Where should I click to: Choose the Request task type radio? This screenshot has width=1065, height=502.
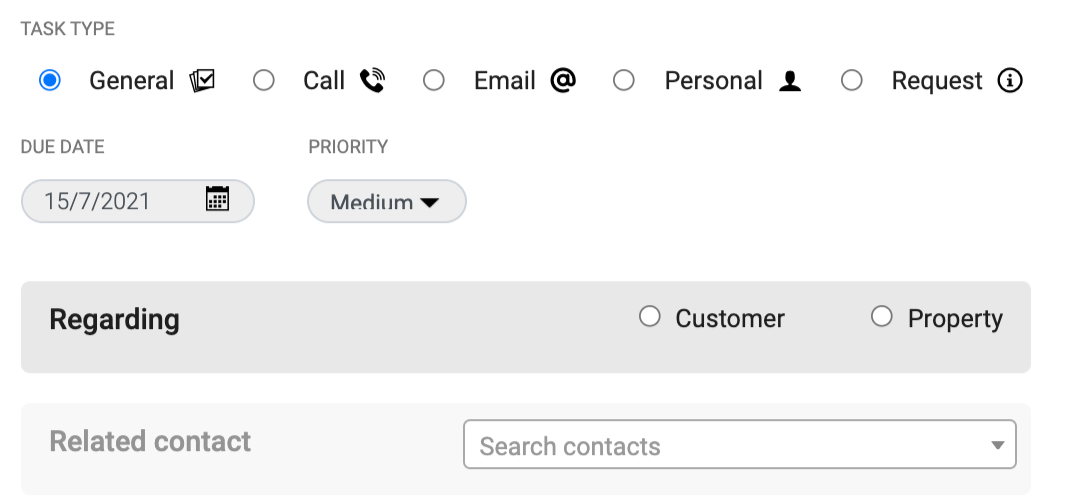tap(852, 80)
